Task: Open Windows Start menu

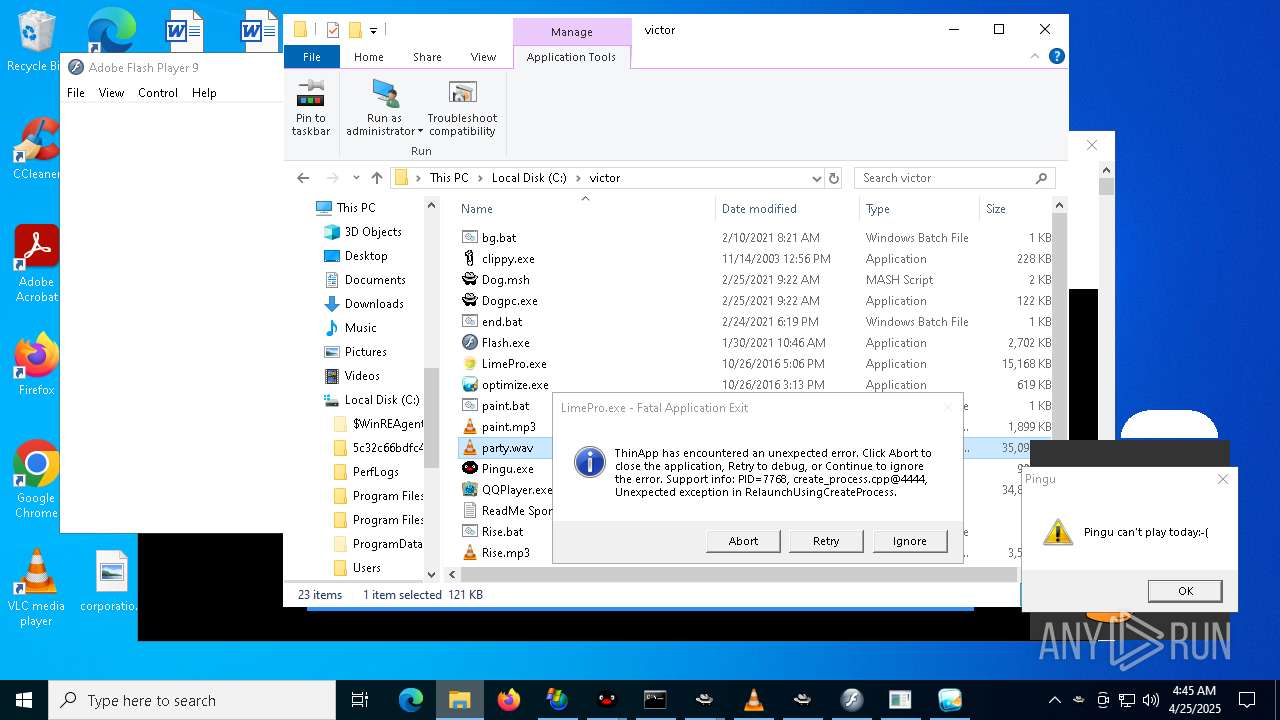Action: [24, 700]
